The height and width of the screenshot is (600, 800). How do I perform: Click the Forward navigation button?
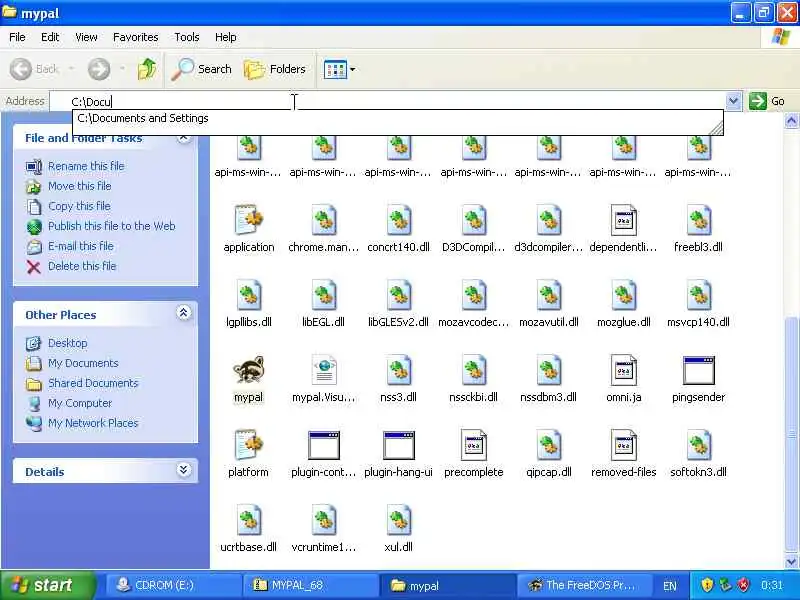(99, 69)
